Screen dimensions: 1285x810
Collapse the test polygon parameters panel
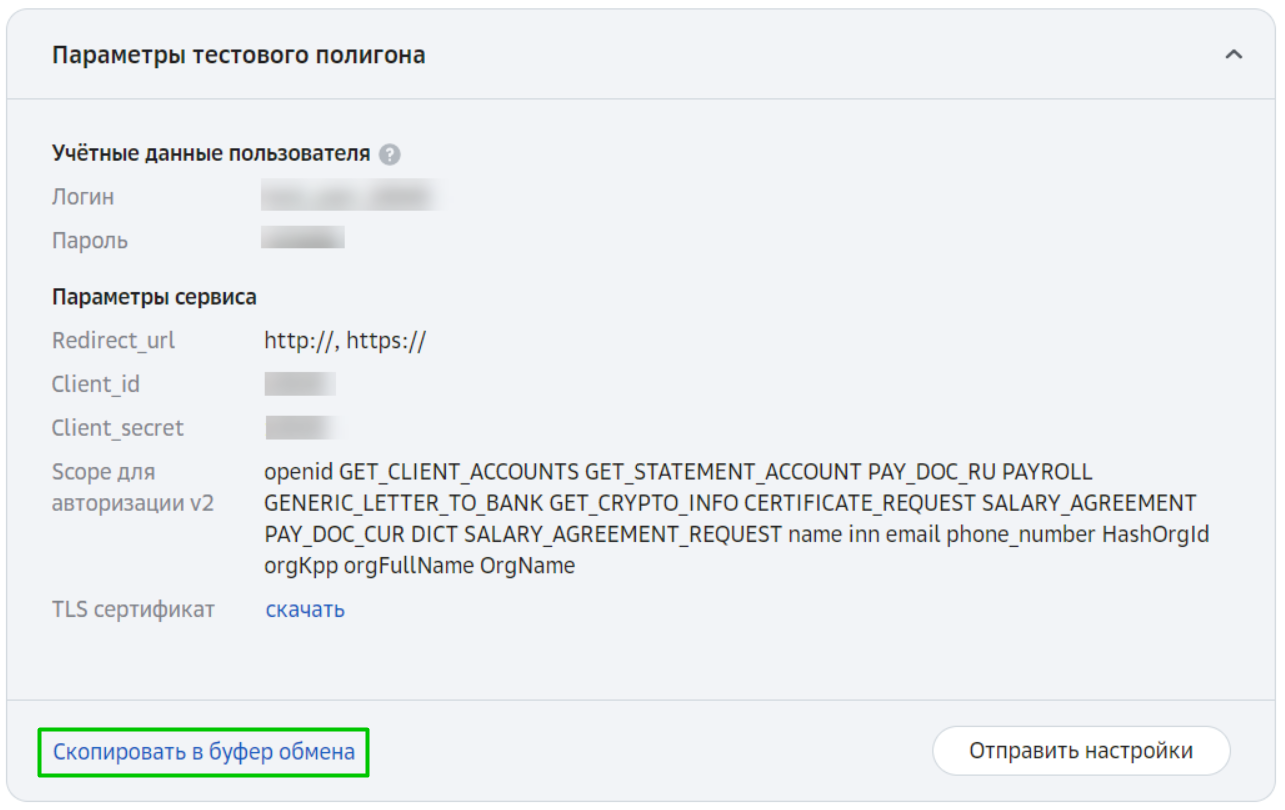point(1234,55)
